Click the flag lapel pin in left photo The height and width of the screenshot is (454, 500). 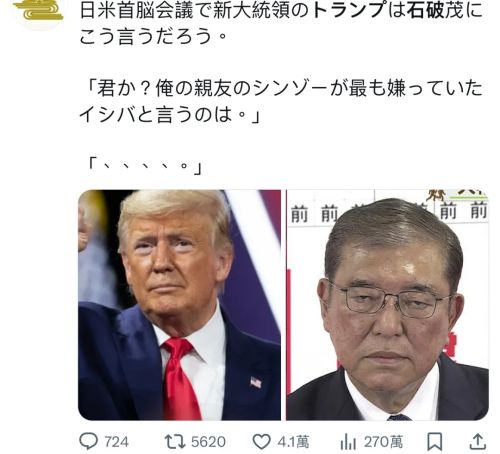(x=256, y=382)
